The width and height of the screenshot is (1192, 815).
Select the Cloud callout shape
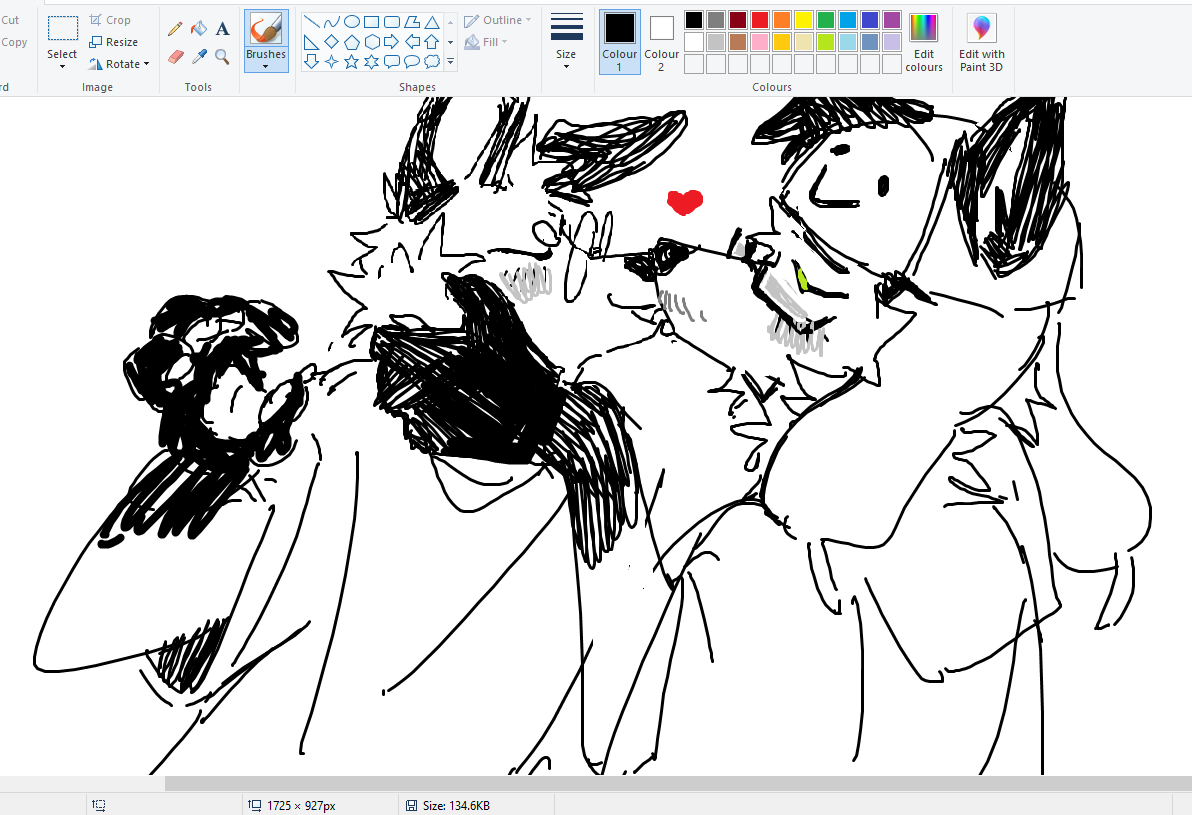point(432,62)
